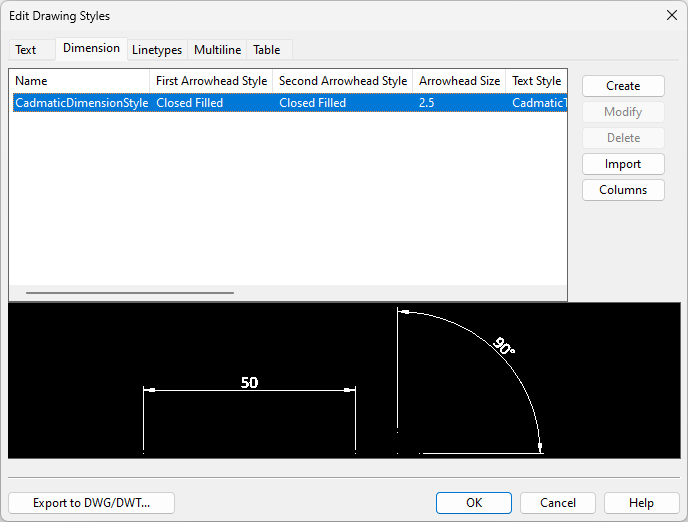
Task: Open the Columns options button
Action: [623, 190]
